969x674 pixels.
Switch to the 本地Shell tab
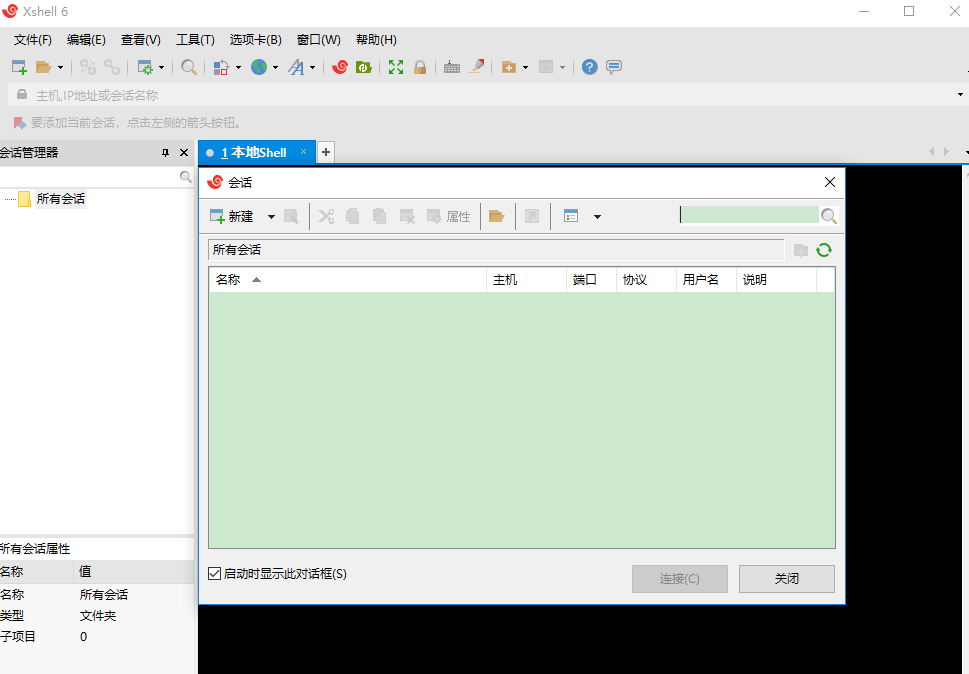tap(256, 152)
